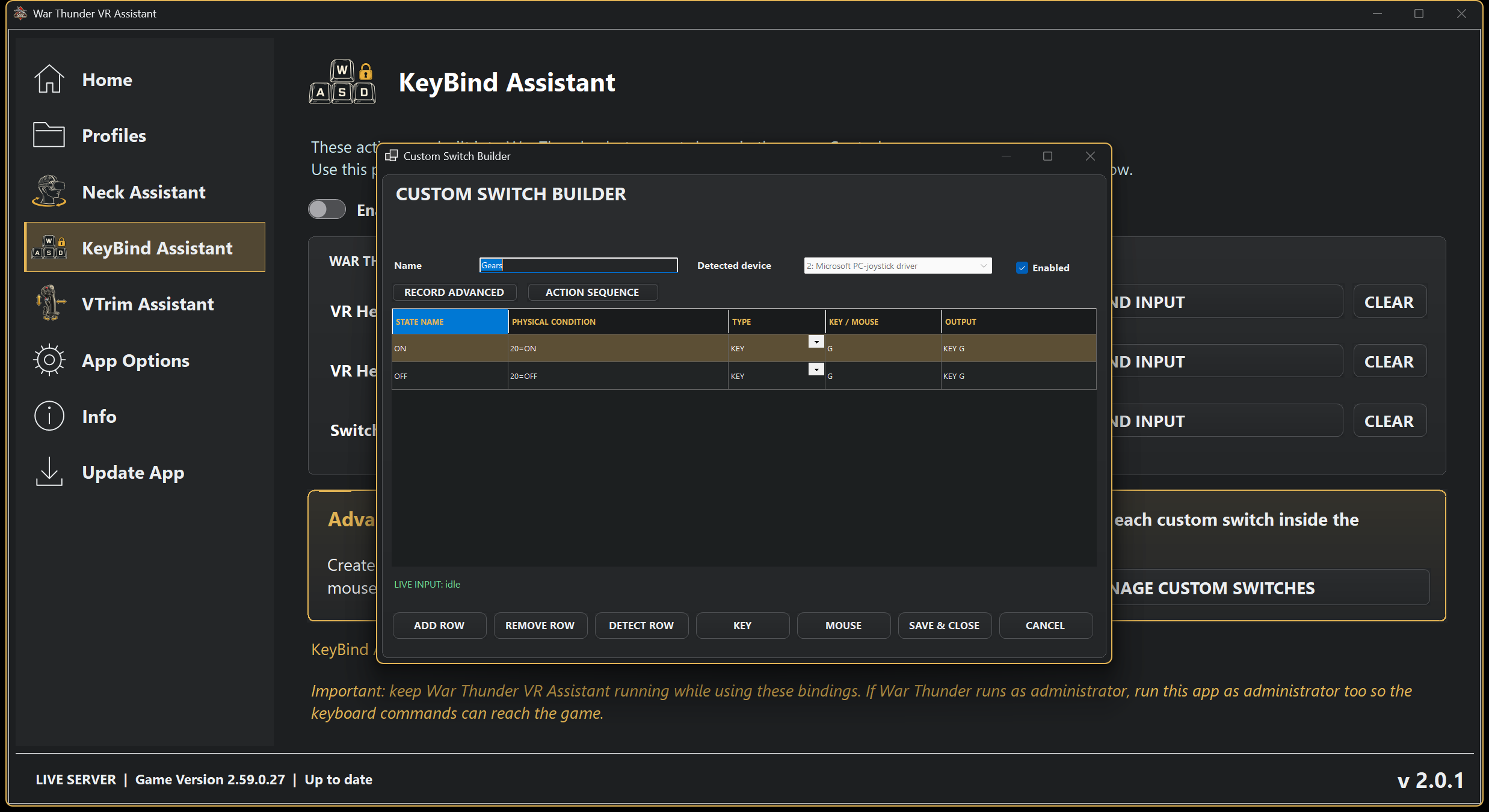This screenshot has height=812, width=1489.
Task: Click the KEY G output cell in OFF row
Action: pyautogui.click(x=1019, y=376)
